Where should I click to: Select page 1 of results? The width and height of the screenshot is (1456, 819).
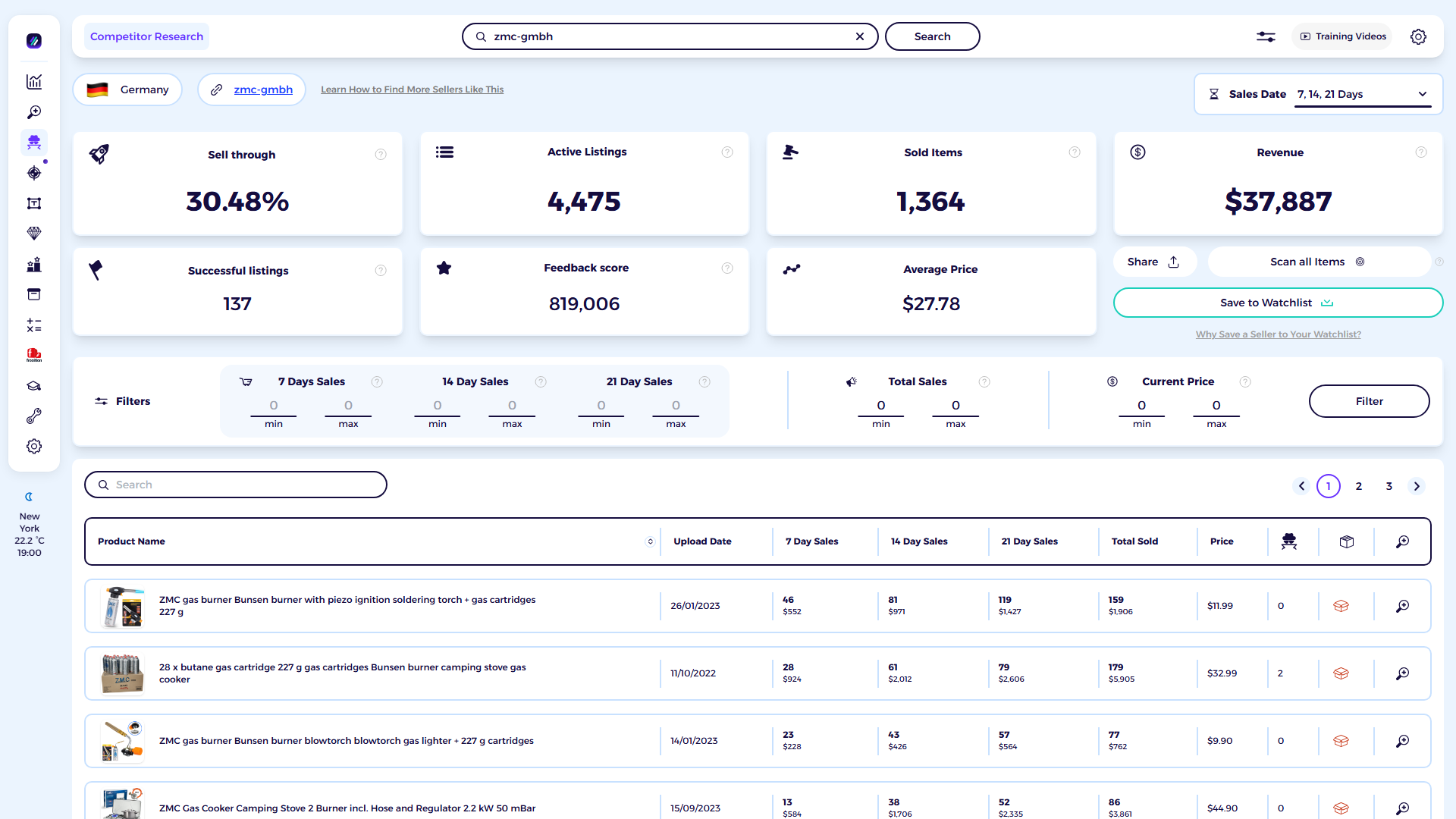1329,486
